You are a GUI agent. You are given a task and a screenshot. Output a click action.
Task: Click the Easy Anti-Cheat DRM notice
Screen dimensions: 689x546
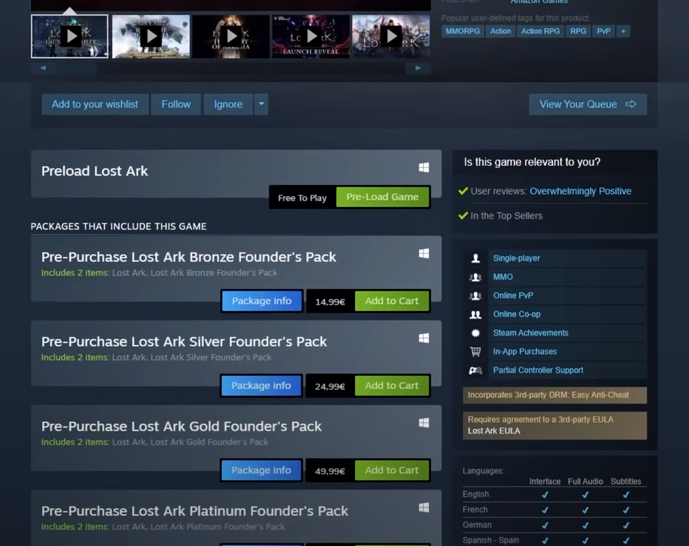[555, 395]
